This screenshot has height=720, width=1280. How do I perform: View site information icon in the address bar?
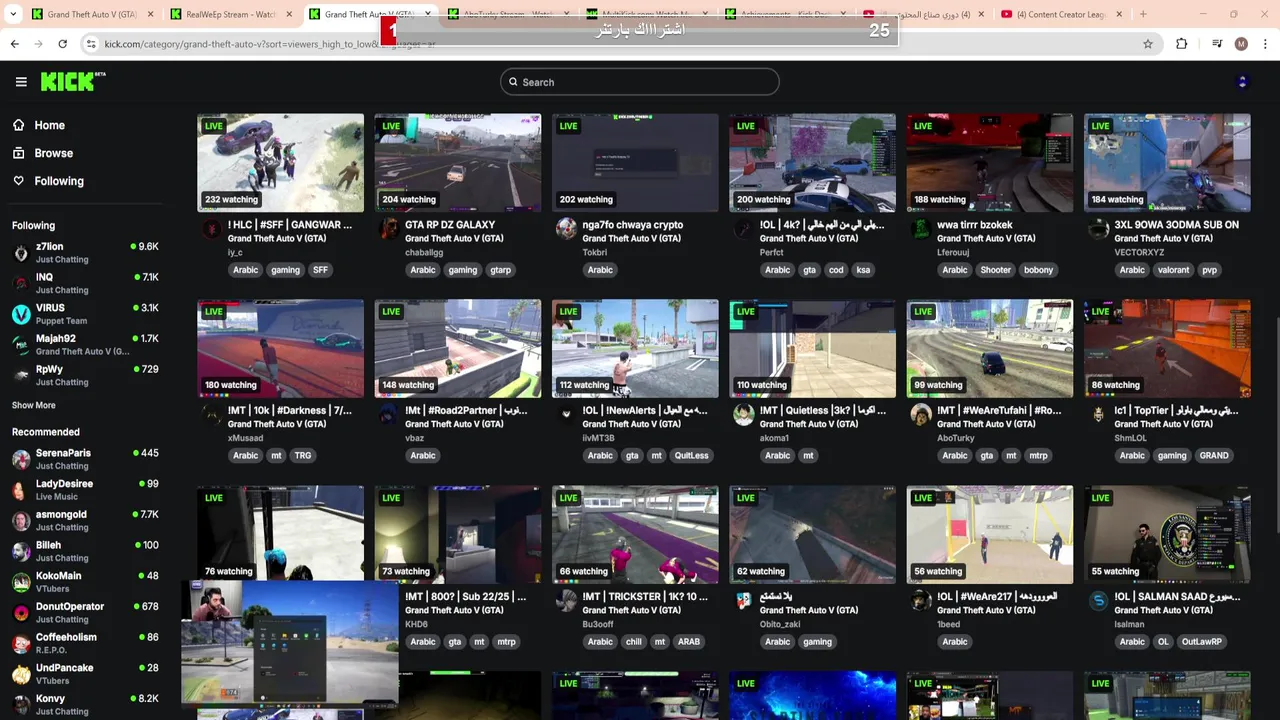point(91,44)
